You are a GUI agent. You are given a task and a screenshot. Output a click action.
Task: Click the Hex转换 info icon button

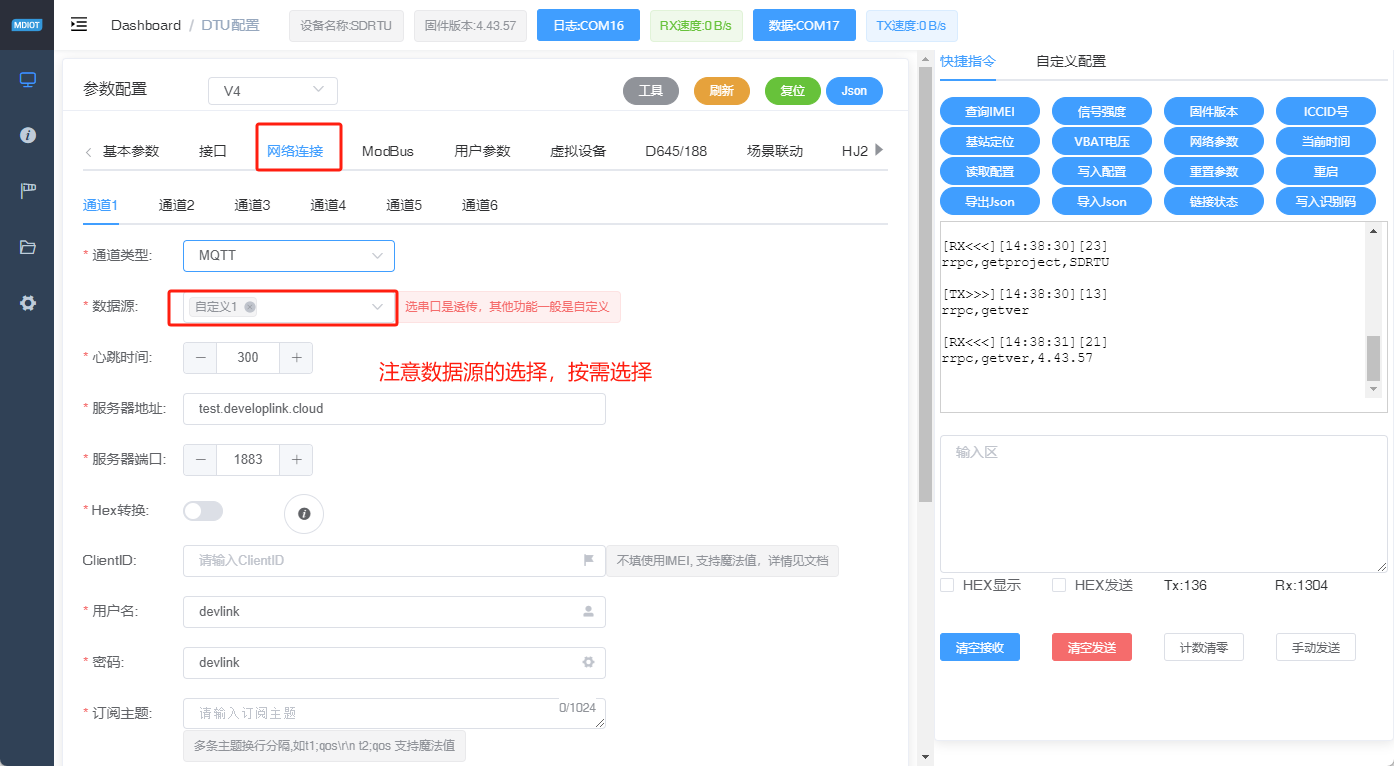[x=304, y=513]
